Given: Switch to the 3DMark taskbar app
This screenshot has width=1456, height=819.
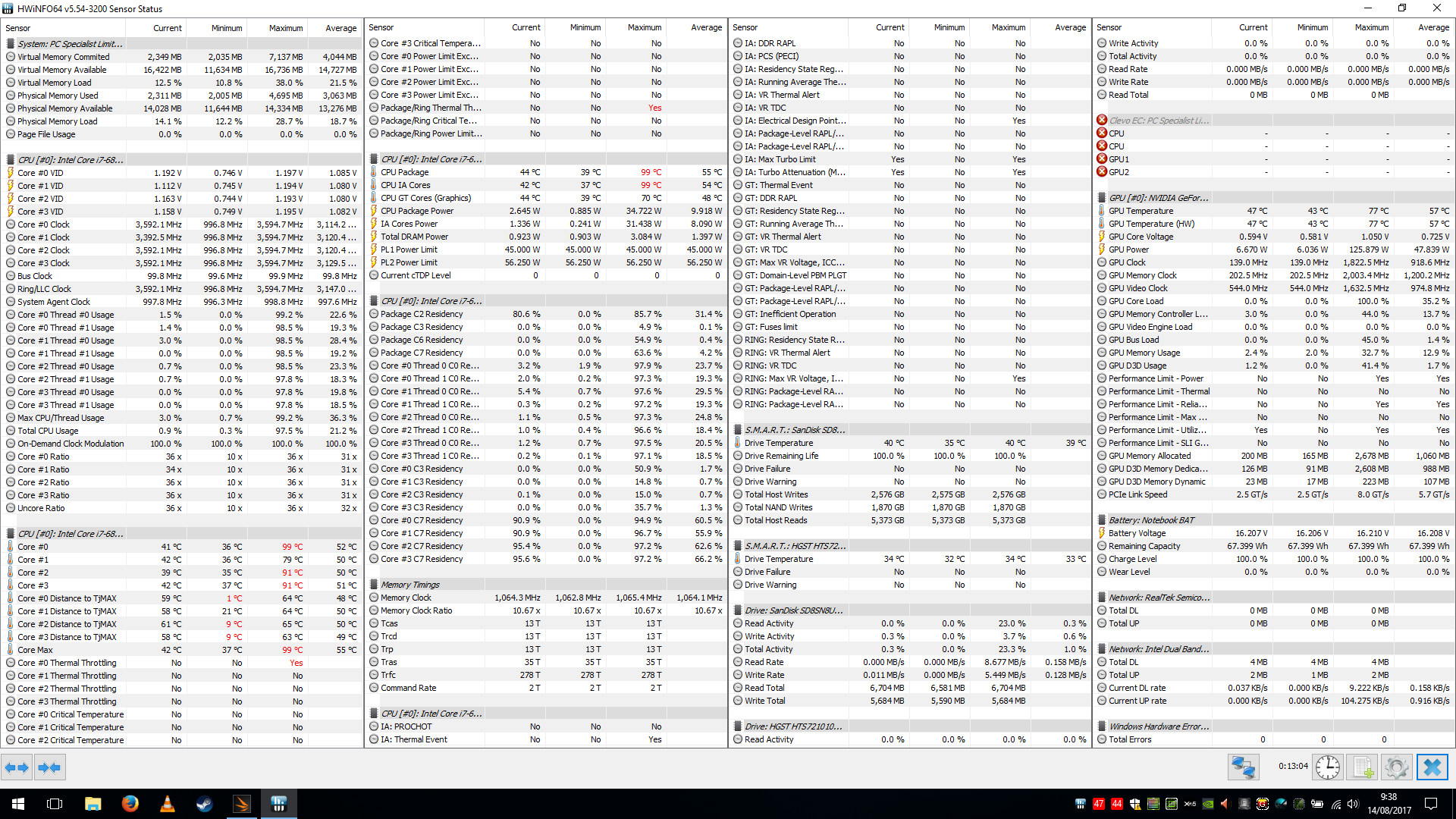Looking at the screenshot, I should click(241, 804).
